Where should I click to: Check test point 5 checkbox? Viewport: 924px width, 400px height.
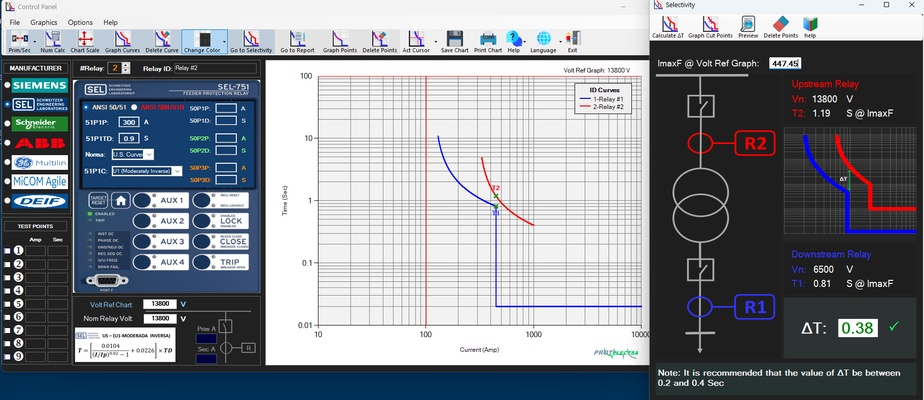point(7,304)
